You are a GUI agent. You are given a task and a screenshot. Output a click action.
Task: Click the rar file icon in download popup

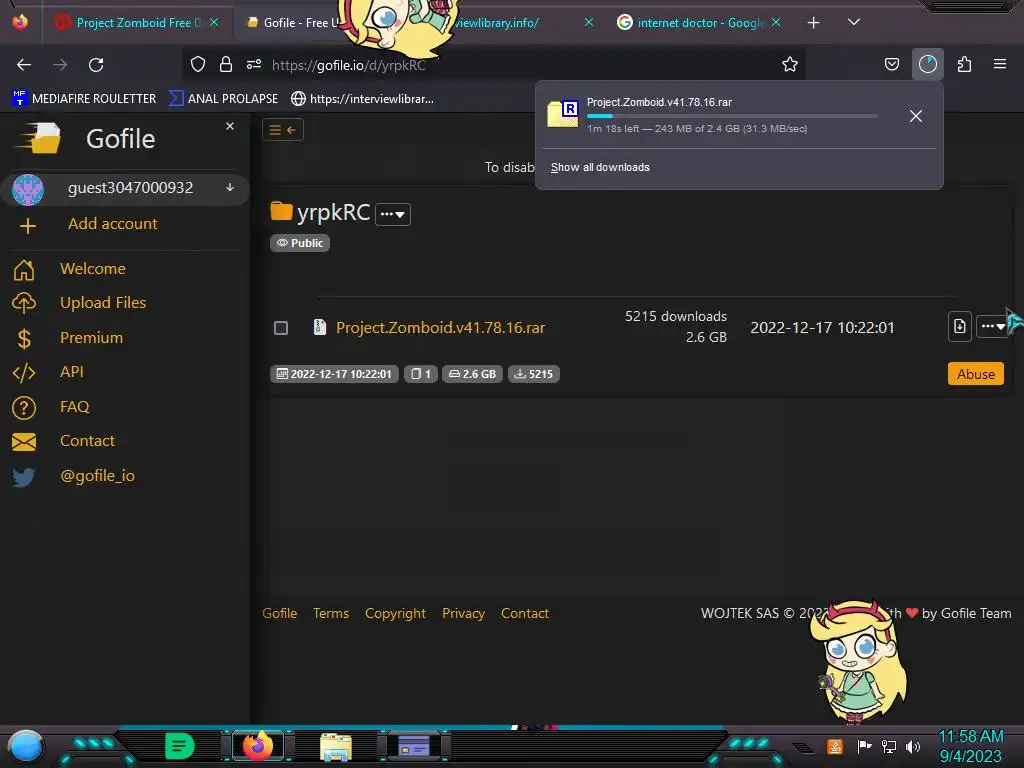(563, 114)
